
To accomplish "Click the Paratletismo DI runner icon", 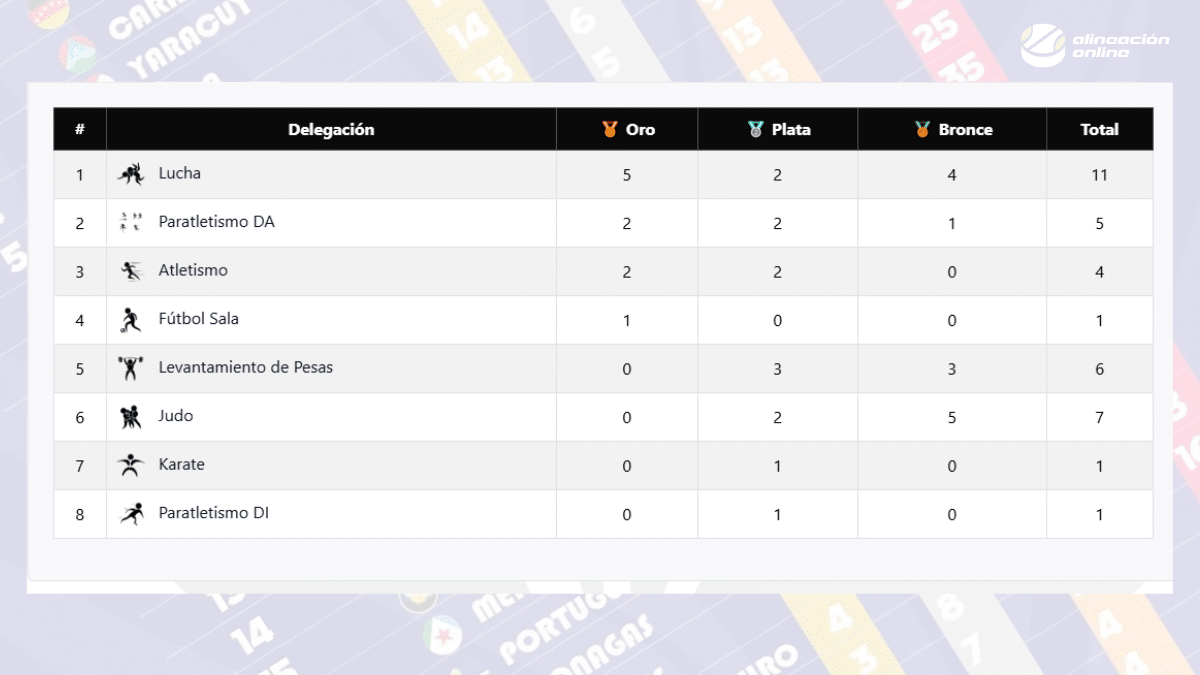I will coord(131,514).
